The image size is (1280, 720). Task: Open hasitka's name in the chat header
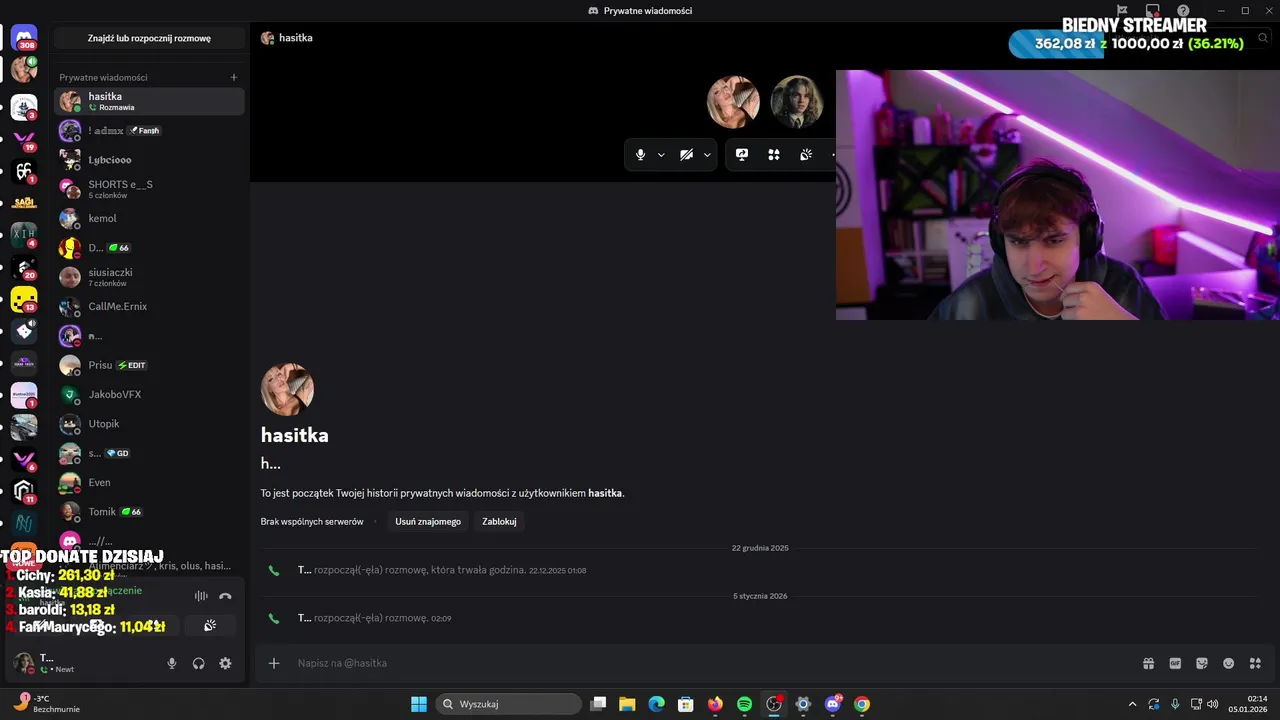296,38
